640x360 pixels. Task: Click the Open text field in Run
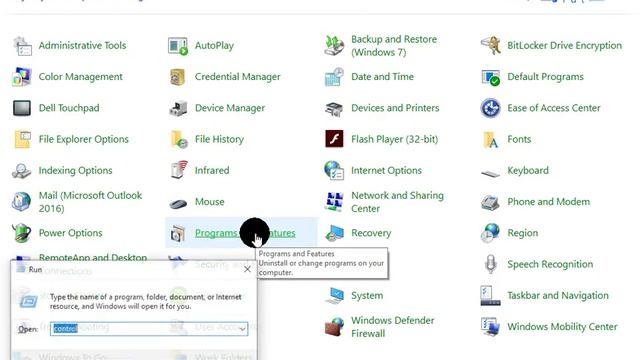click(x=149, y=329)
